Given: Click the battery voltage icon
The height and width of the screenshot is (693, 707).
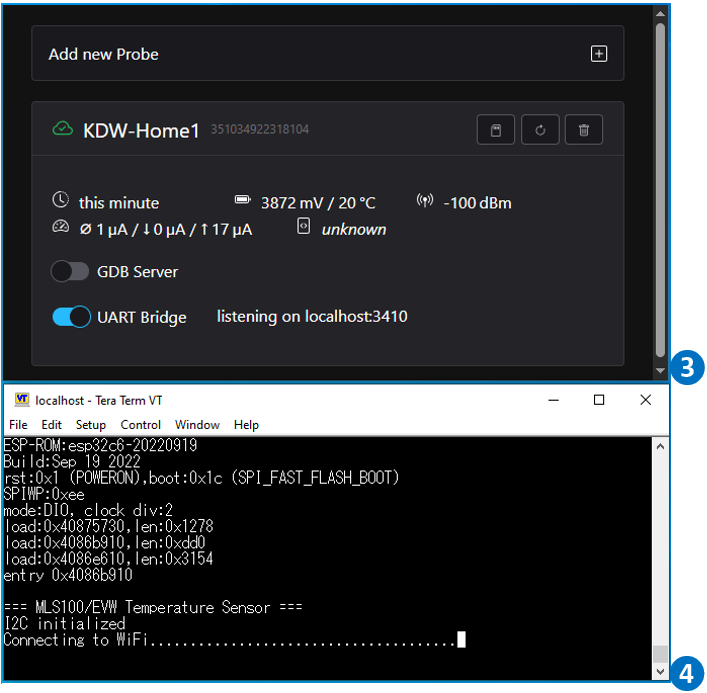Looking at the screenshot, I should [x=243, y=201].
